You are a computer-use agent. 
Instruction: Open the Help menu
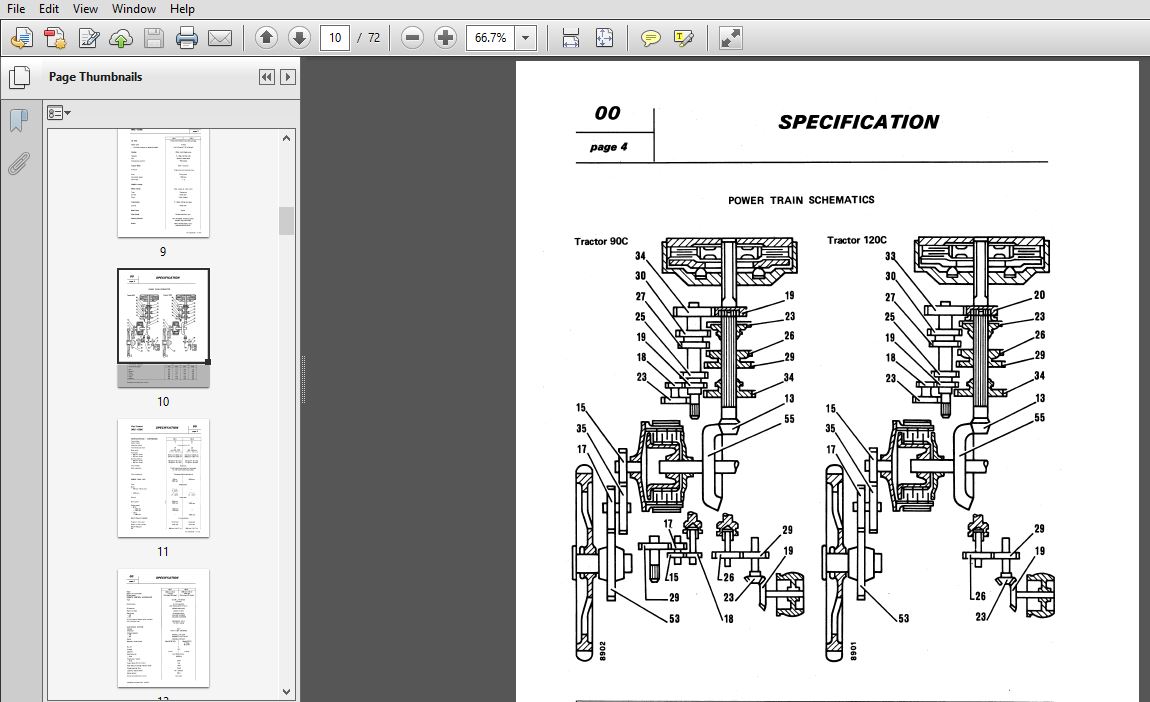click(182, 9)
